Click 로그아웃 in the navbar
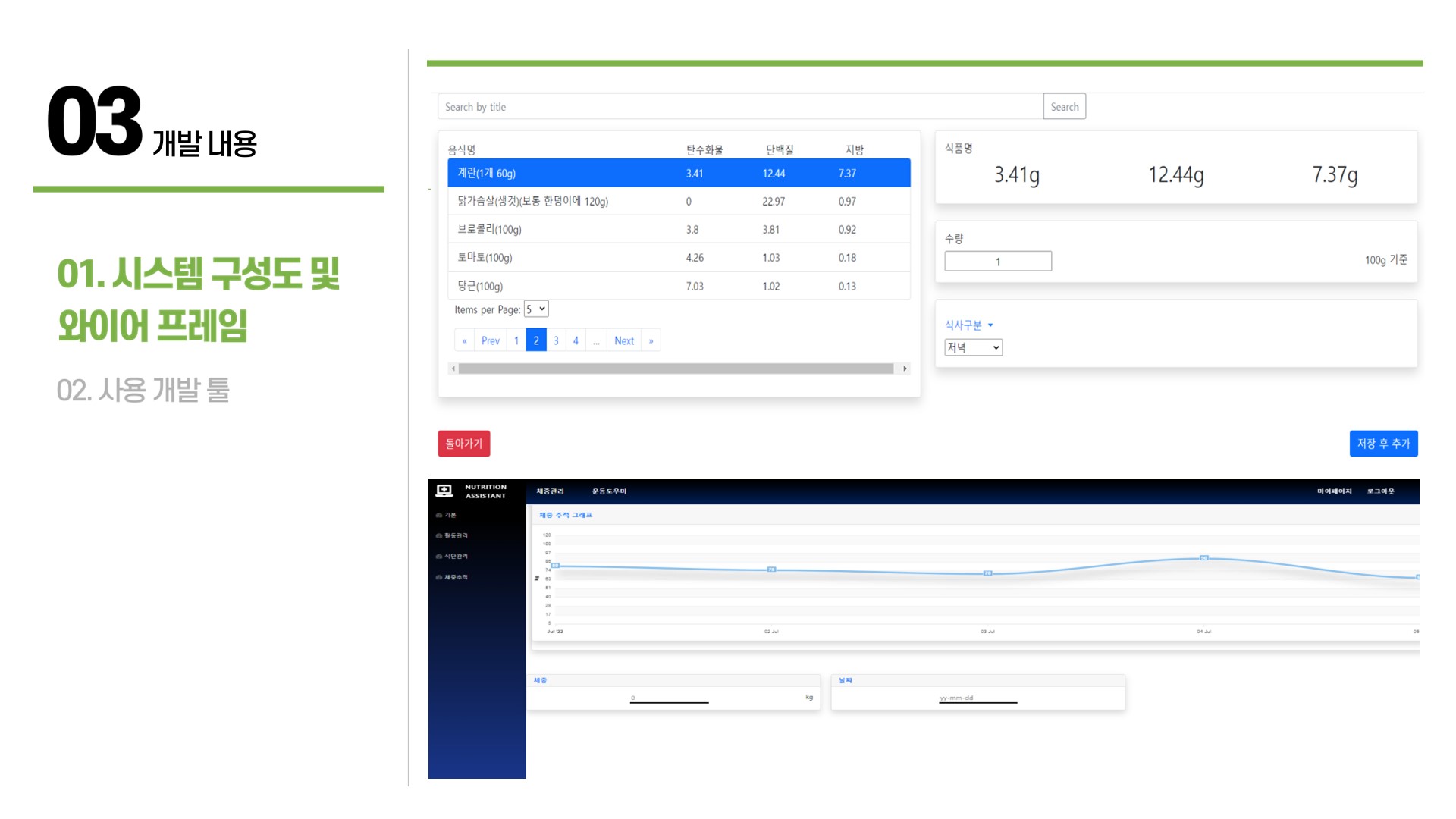Image resolution: width=1456 pixels, height=819 pixels. tap(1381, 491)
